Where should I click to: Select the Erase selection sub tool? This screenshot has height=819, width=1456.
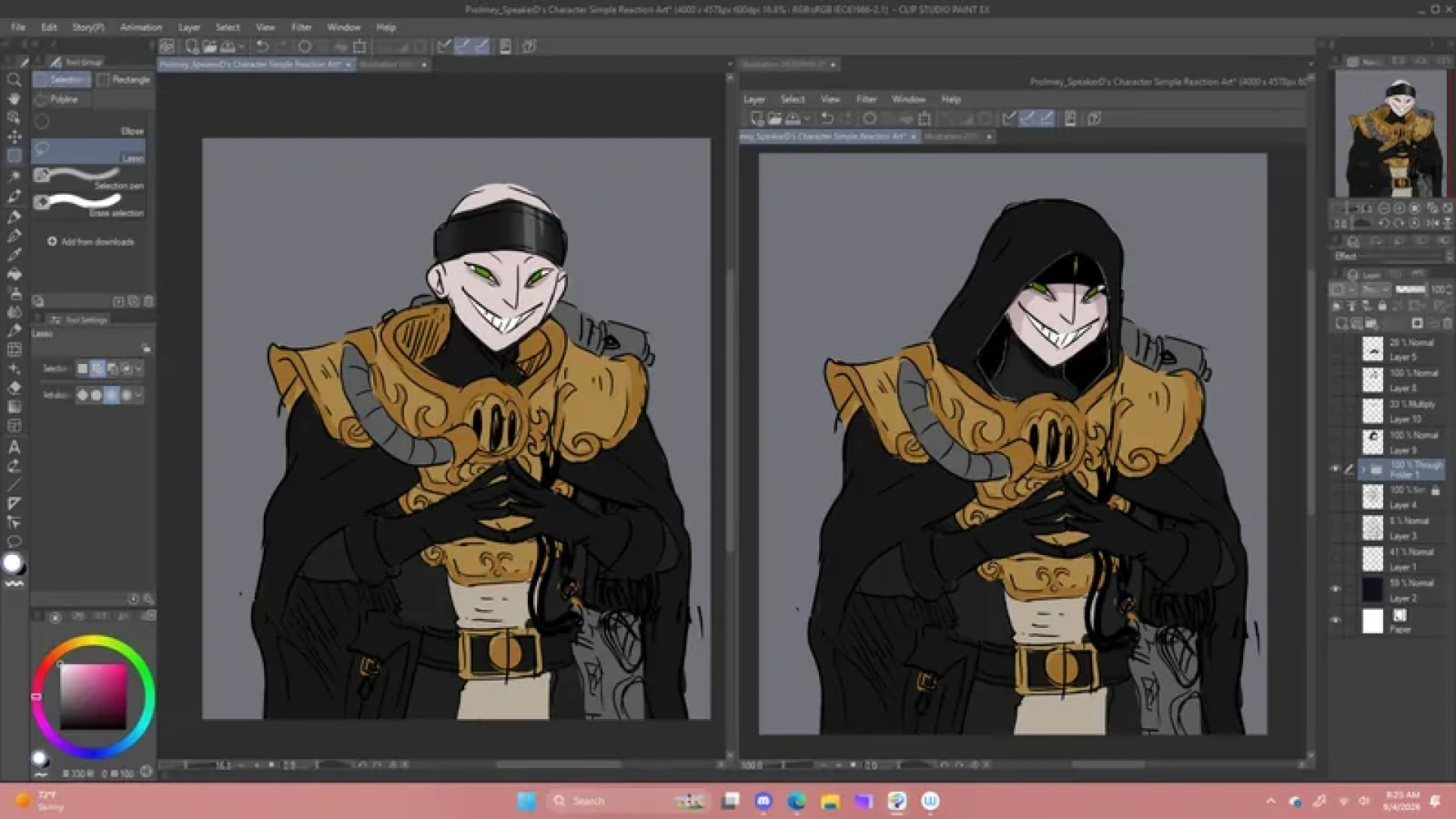(x=89, y=206)
